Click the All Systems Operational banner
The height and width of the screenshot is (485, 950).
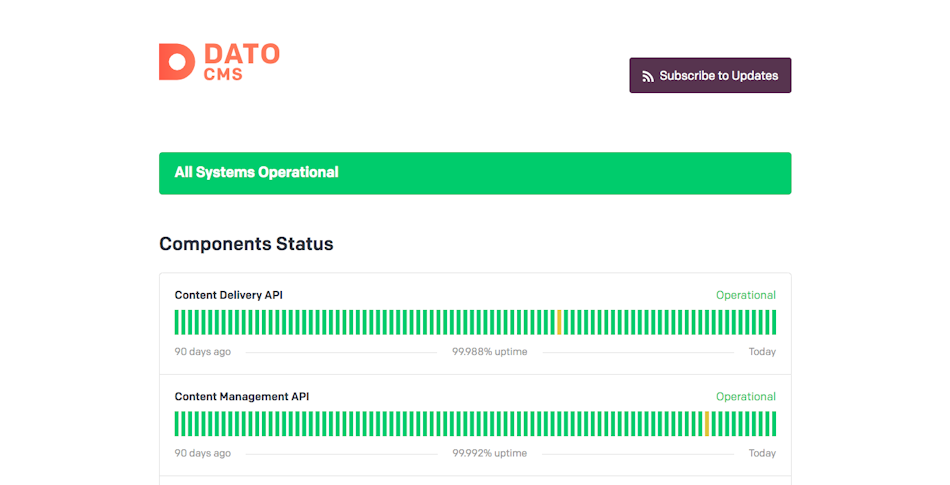coord(475,173)
